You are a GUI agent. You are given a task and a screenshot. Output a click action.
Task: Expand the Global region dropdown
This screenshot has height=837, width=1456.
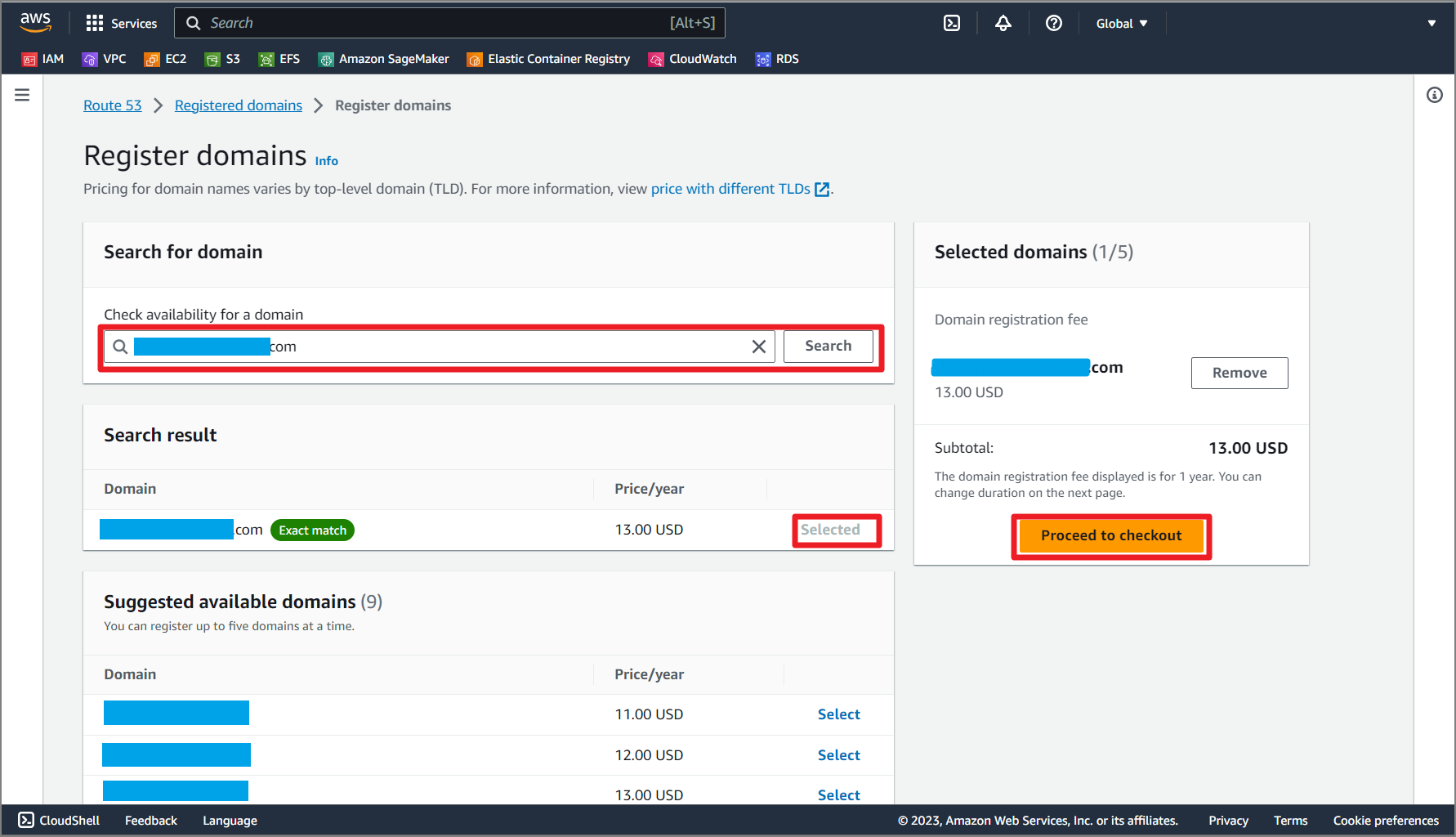click(x=1122, y=24)
